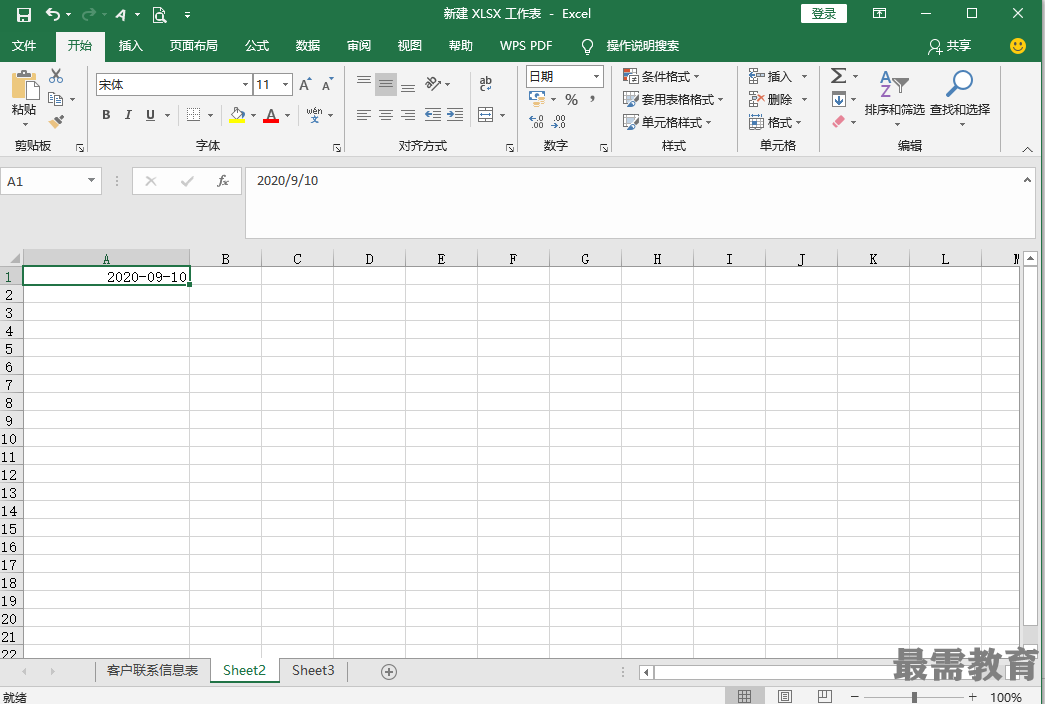Align cell text left
Image resolution: width=1045 pixels, height=704 pixels.
[363, 115]
